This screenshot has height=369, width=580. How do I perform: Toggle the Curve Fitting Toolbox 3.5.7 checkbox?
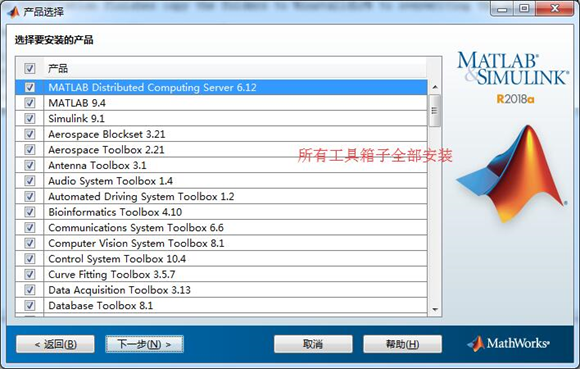[x=30, y=274]
